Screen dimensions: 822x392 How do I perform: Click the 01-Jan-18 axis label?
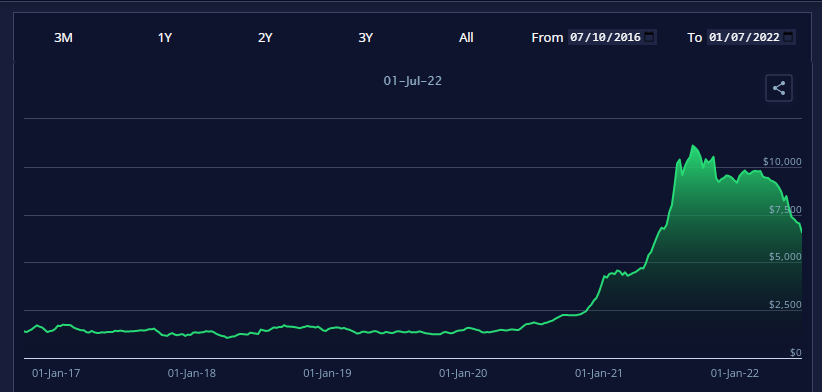[192, 373]
